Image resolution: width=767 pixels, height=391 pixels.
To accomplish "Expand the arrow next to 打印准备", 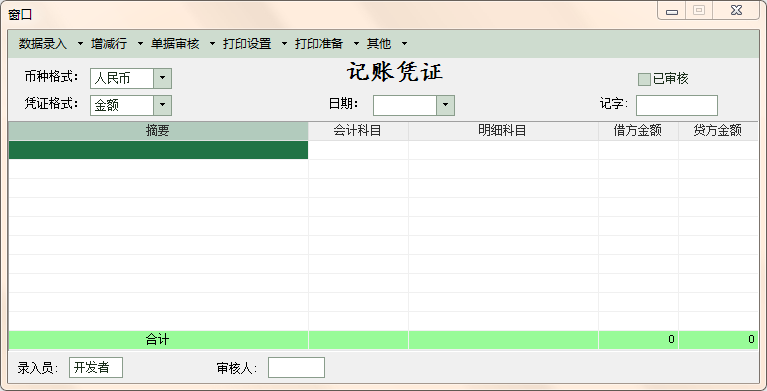I will [356, 44].
